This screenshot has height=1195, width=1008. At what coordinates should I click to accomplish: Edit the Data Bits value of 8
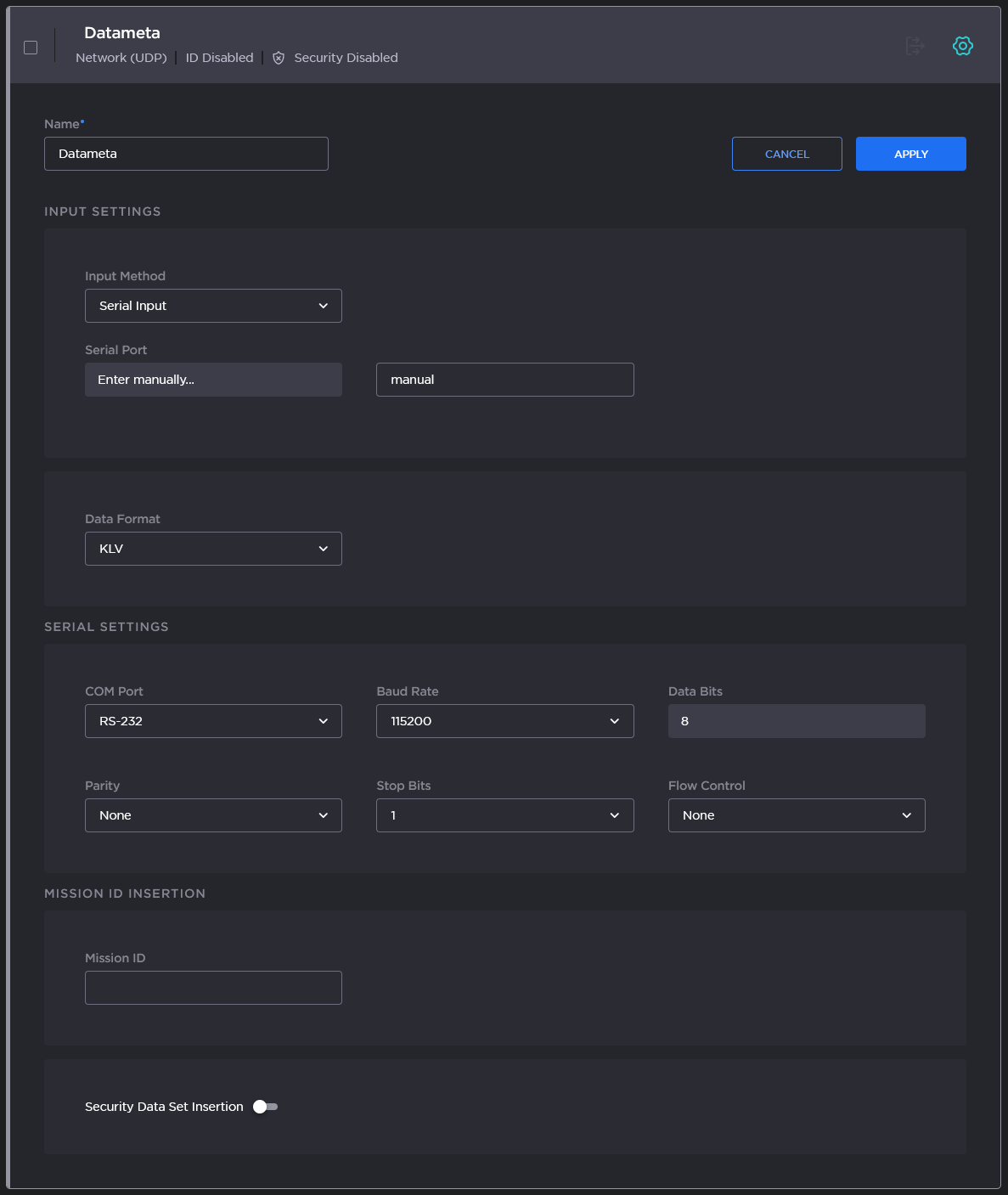[x=796, y=720]
